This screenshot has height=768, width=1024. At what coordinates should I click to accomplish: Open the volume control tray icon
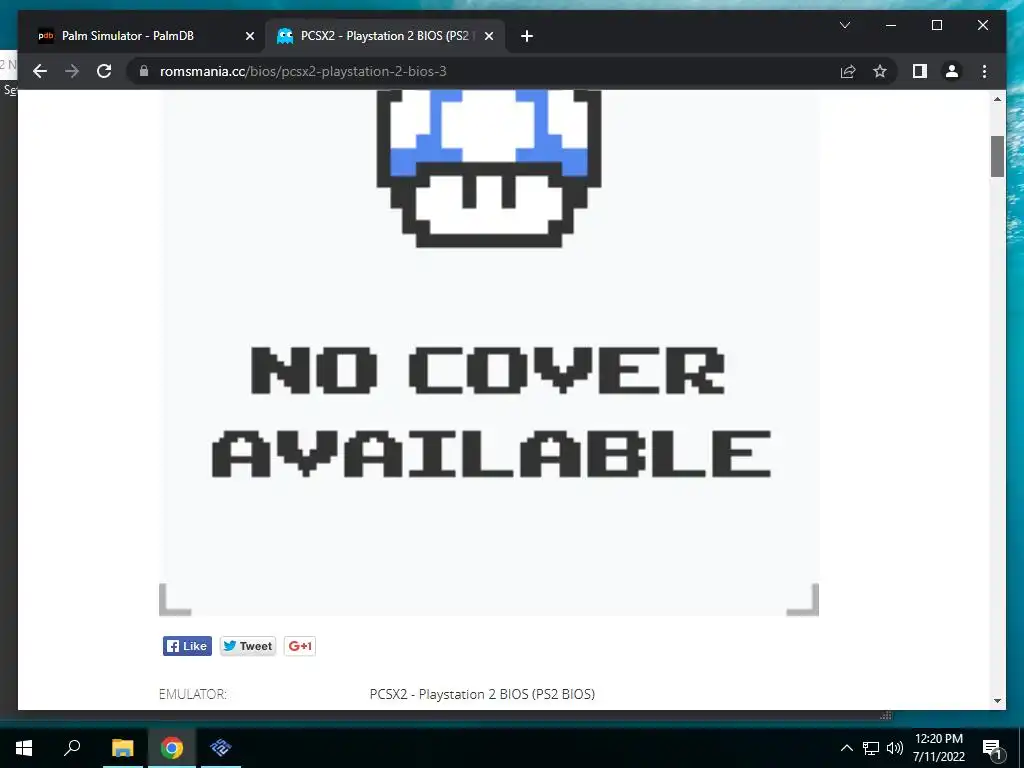coord(895,748)
